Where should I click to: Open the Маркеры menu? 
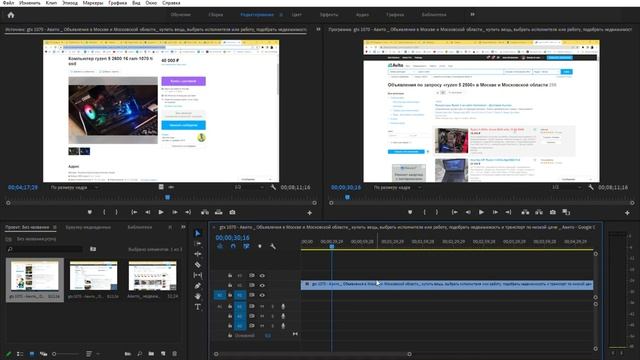point(93,3)
